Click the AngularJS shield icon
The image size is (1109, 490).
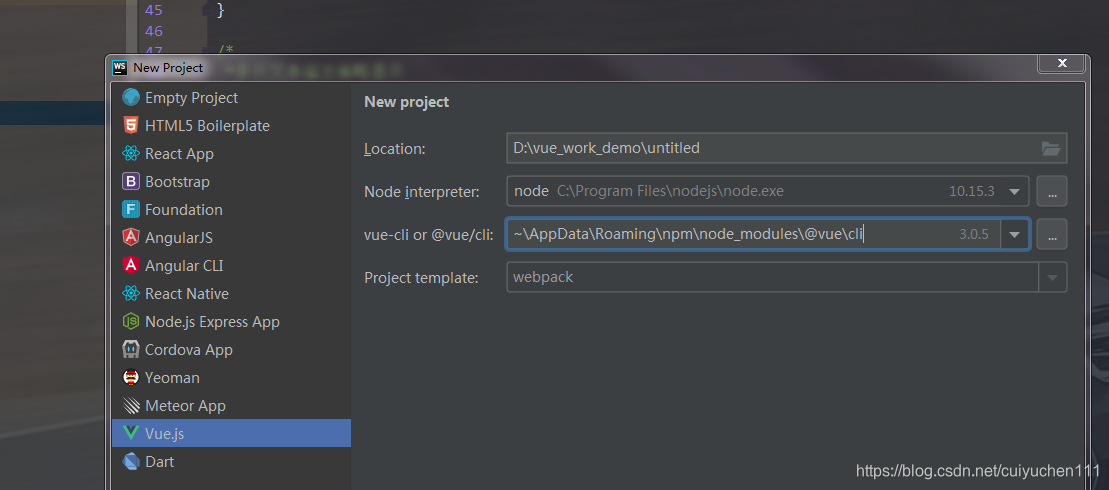click(x=131, y=238)
